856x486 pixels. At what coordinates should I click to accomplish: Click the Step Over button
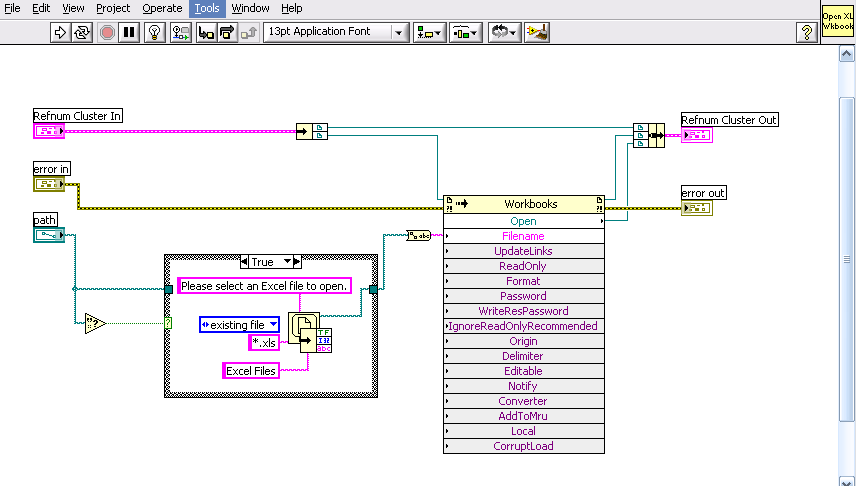pos(227,33)
